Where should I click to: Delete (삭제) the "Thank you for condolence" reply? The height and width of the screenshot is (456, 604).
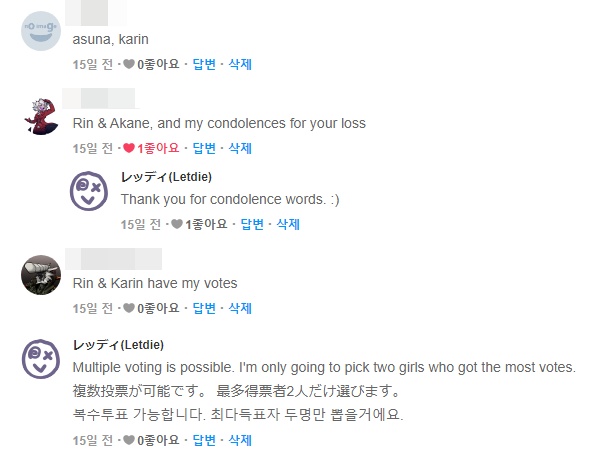click(x=288, y=225)
